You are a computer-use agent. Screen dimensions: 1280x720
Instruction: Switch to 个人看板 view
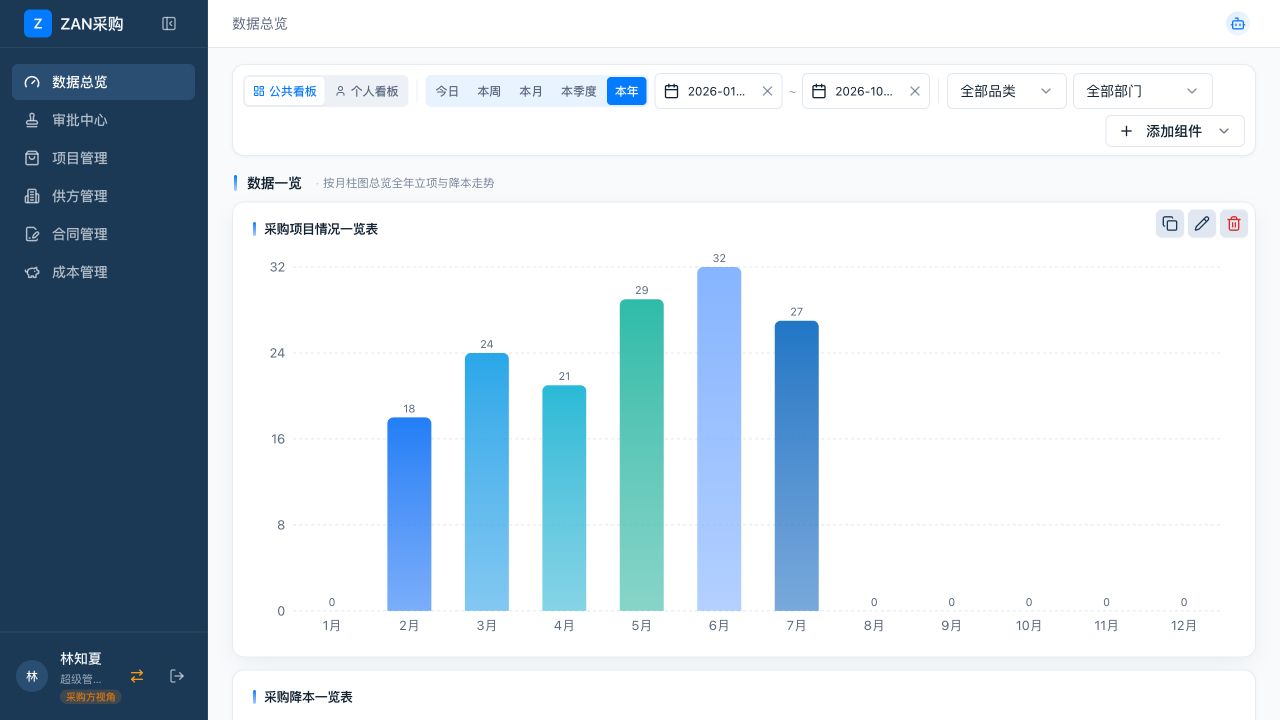tap(366, 91)
